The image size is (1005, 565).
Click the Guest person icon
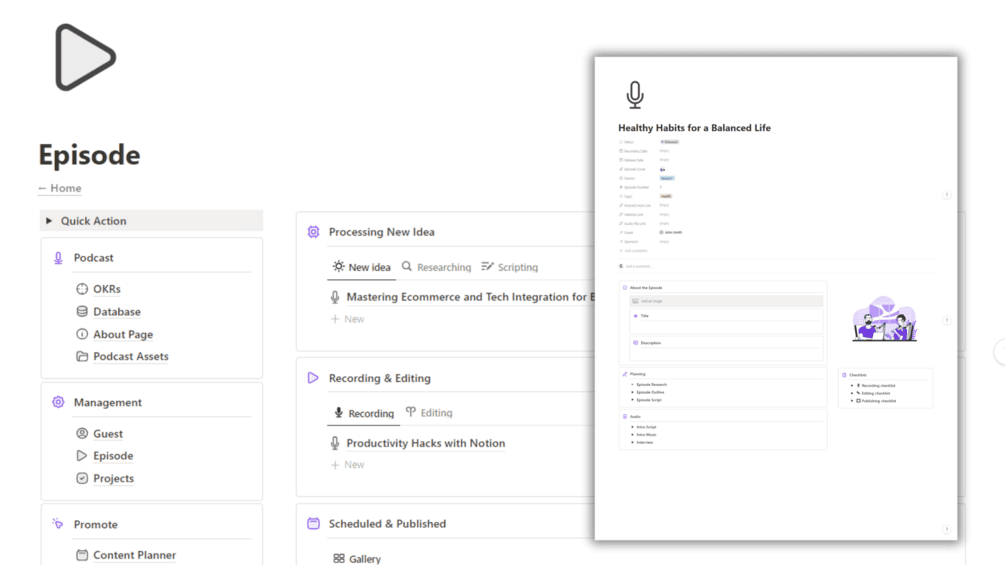click(x=82, y=434)
